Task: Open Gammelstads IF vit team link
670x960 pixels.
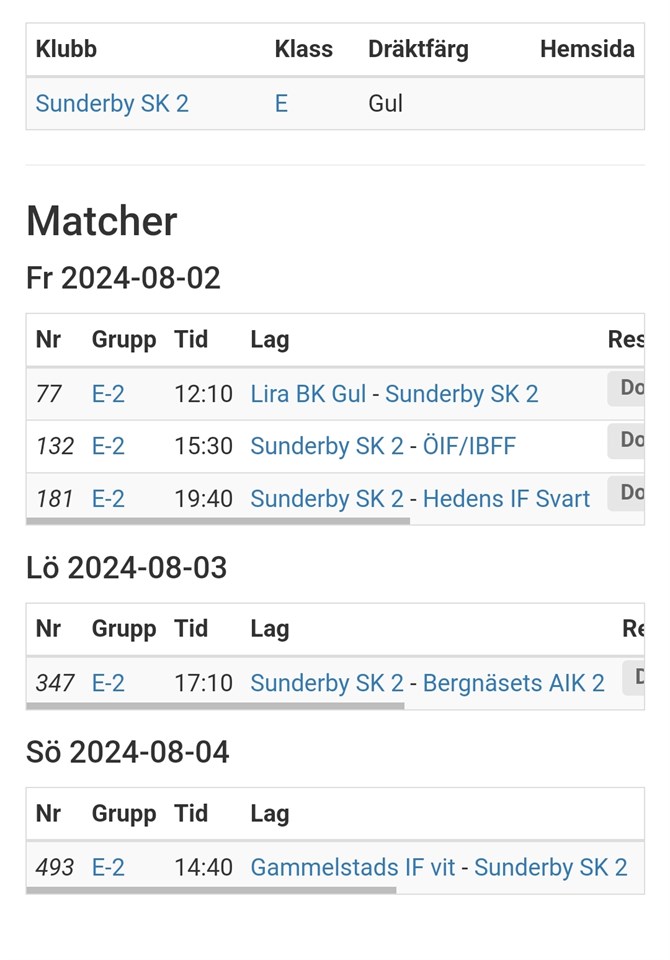Action: coord(352,867)
